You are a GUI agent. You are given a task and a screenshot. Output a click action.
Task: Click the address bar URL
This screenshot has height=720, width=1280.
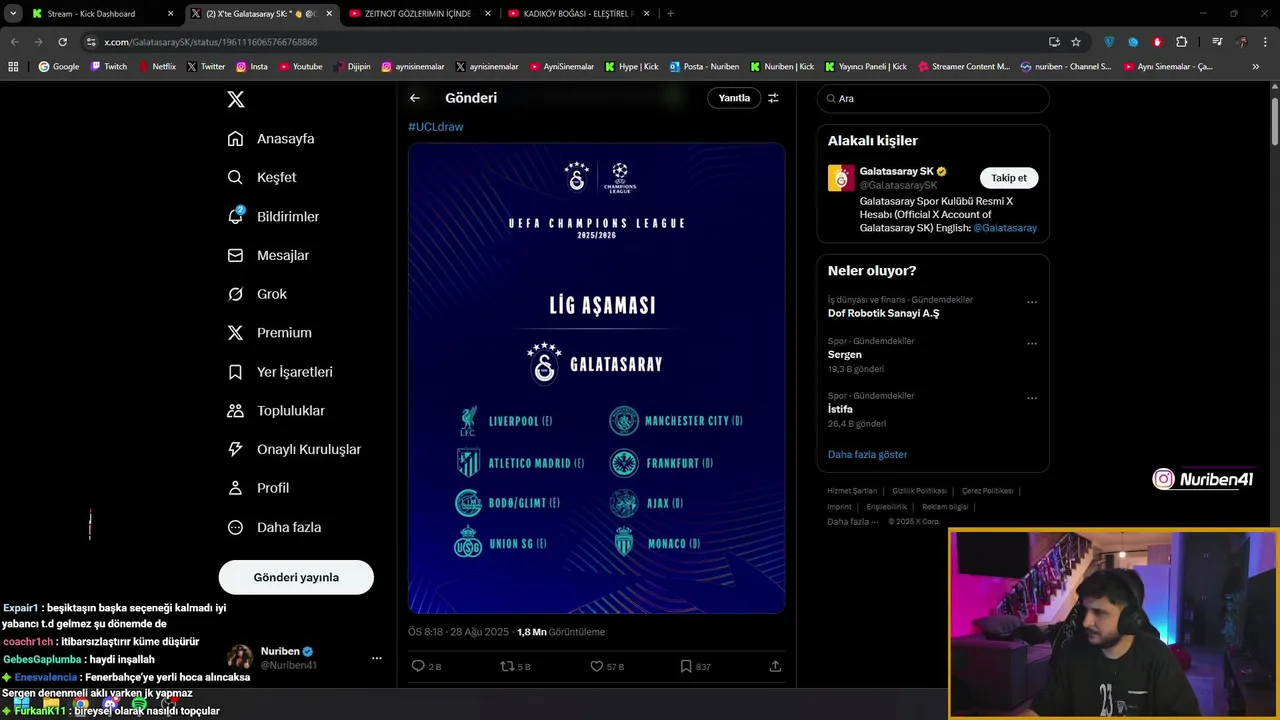point(211,42)
